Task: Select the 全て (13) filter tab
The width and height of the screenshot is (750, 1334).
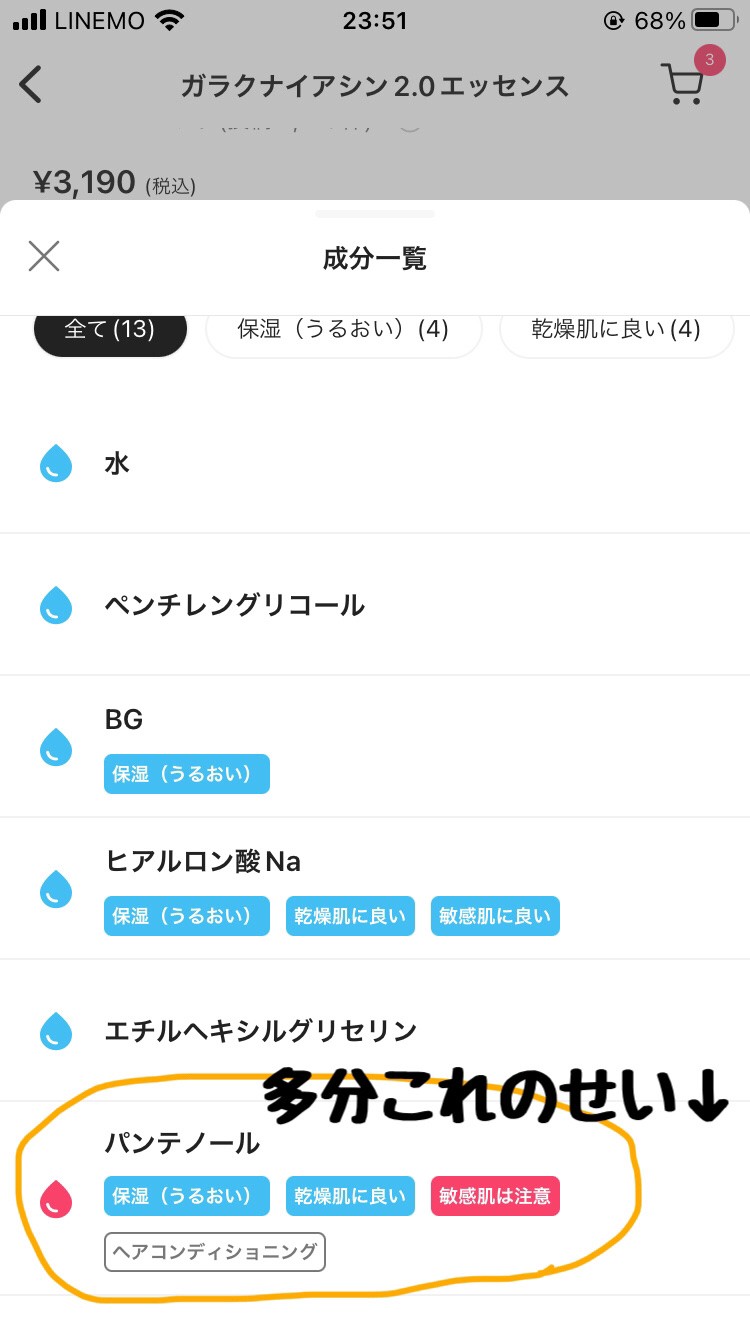Action: pyautogui.click(x=110, y=330)
